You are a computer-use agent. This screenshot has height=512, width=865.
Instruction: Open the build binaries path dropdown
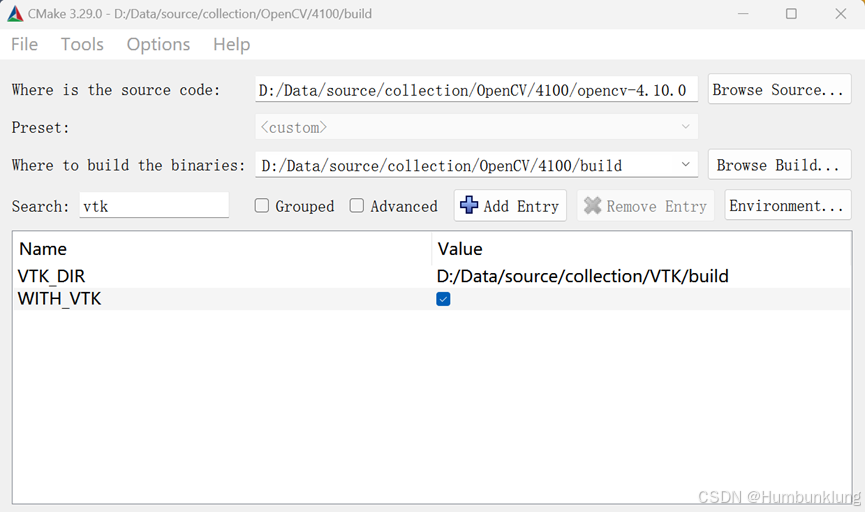pyautogui.click(x=686, y=165)
